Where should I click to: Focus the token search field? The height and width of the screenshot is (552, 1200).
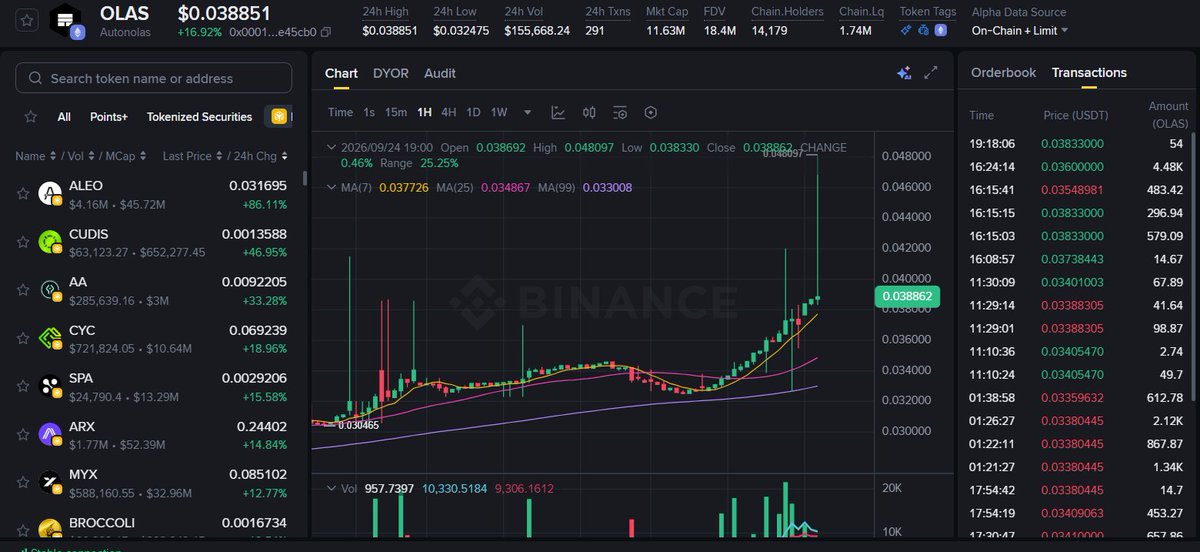154,78
